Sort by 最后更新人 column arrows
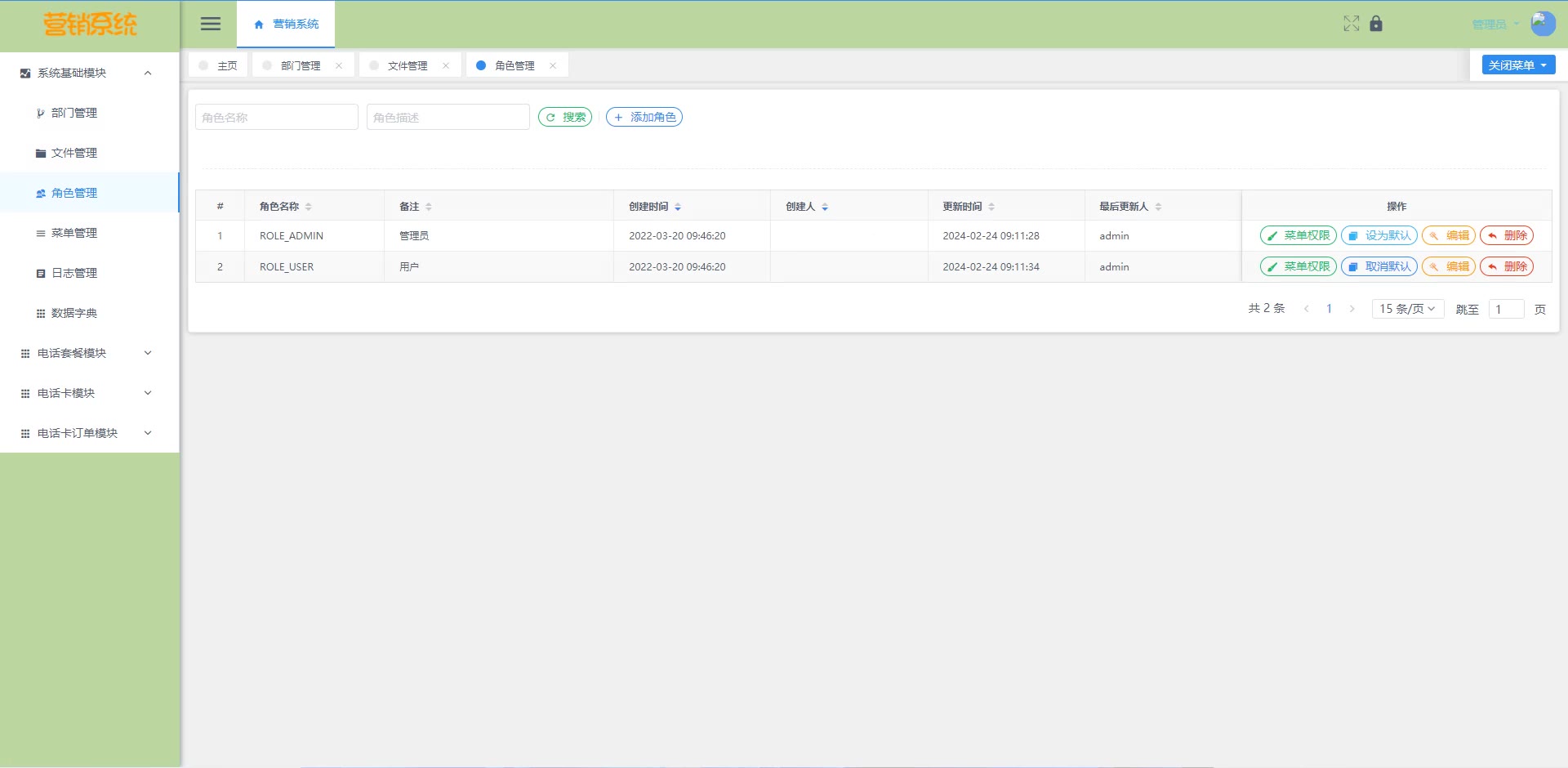 [1158, 207]
